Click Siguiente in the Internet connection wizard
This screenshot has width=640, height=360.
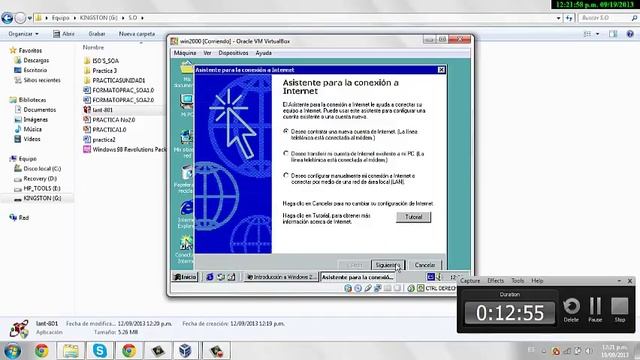click(x=387, y=265)
